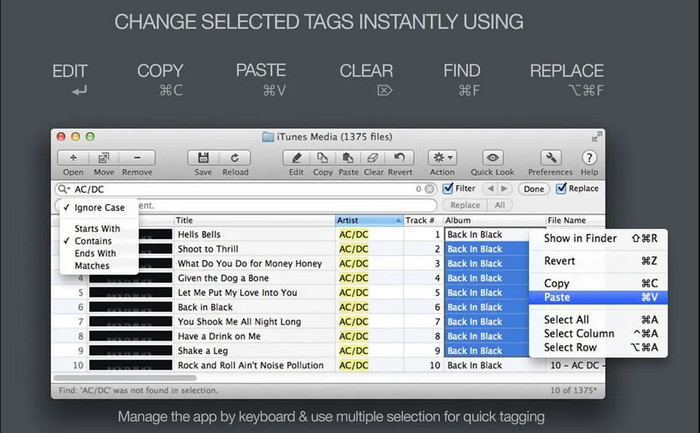700x433 pixels.
Task: Click the Open (plus) toolbar icon
Action: pos(73,158)
